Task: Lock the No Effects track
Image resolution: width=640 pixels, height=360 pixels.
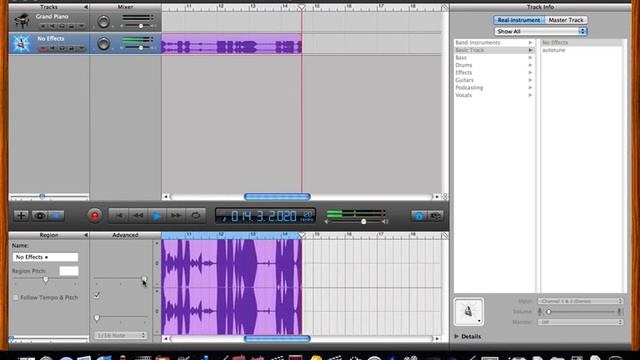Action: (71, 49)
